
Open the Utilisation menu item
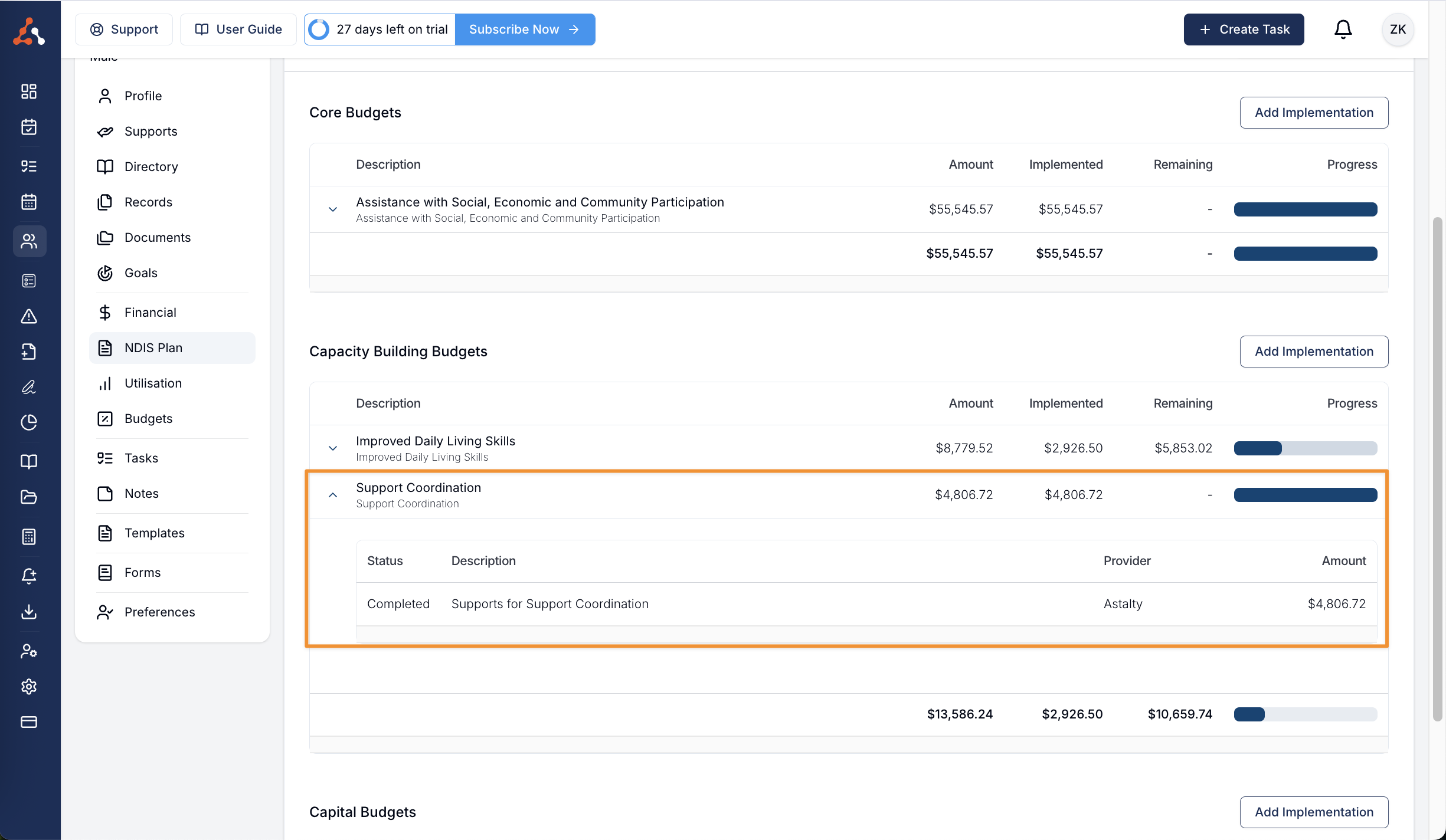[x=153, y=383]
